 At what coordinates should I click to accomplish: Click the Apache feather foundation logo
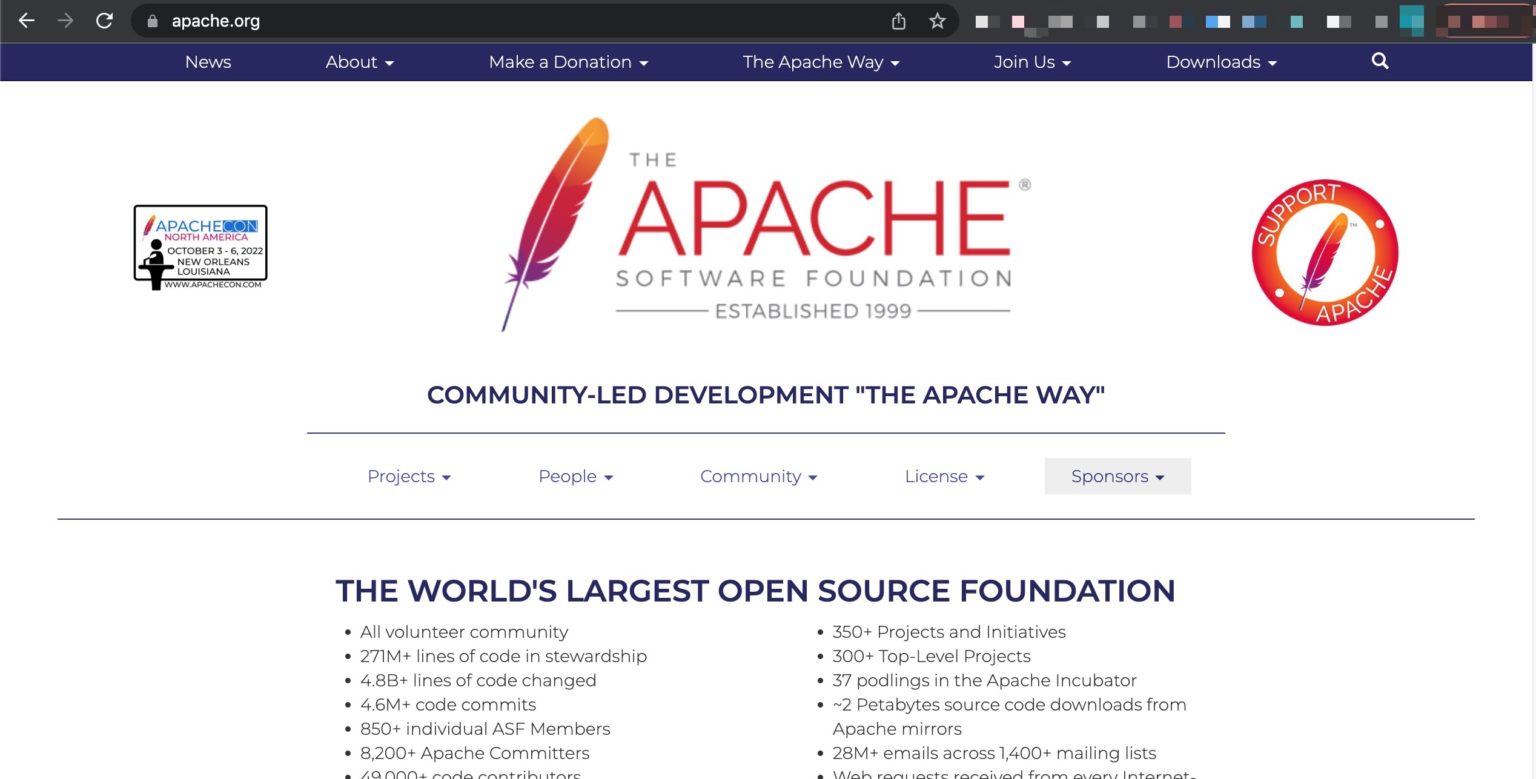(766, 222)
